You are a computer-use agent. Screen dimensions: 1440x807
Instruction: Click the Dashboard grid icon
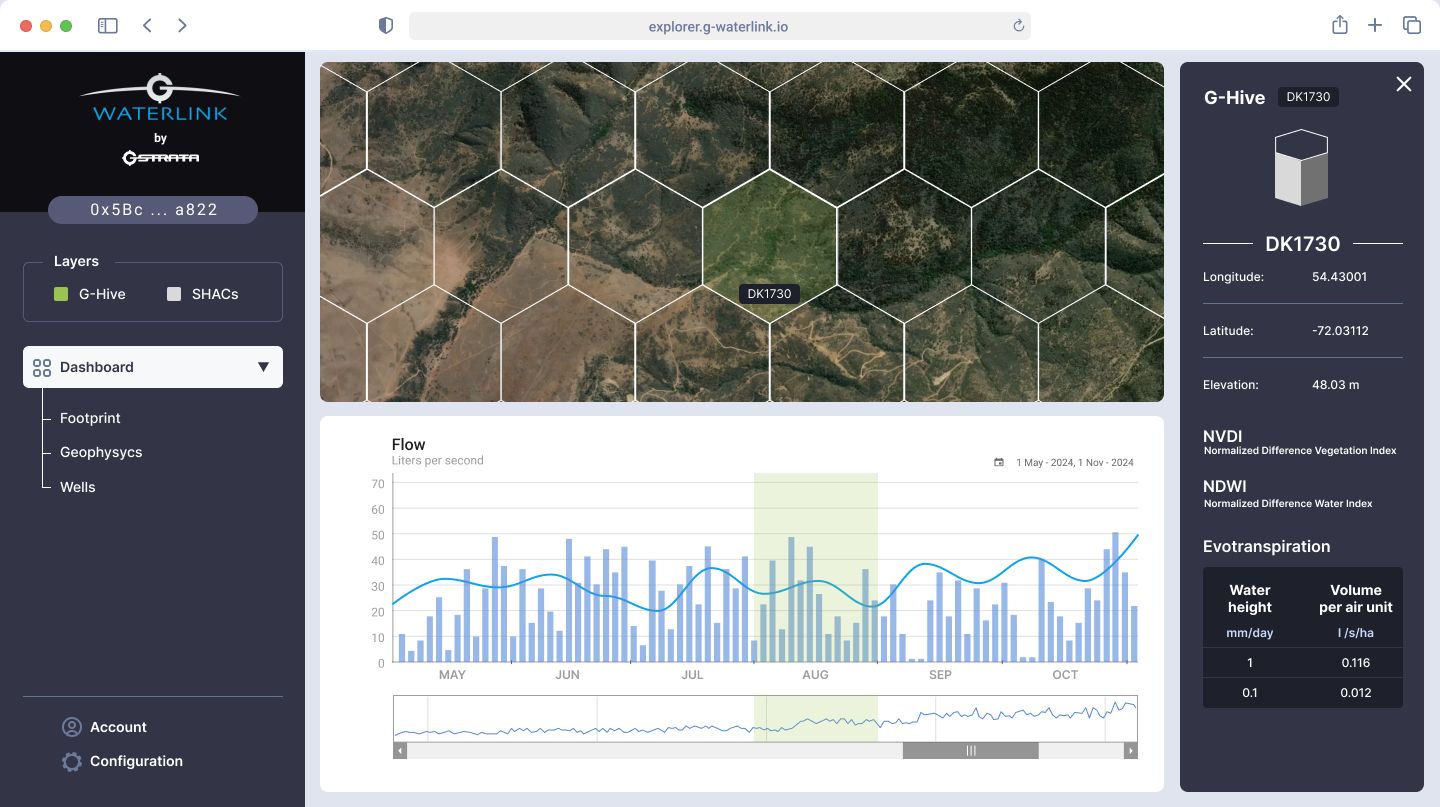[x=42, y=367]
